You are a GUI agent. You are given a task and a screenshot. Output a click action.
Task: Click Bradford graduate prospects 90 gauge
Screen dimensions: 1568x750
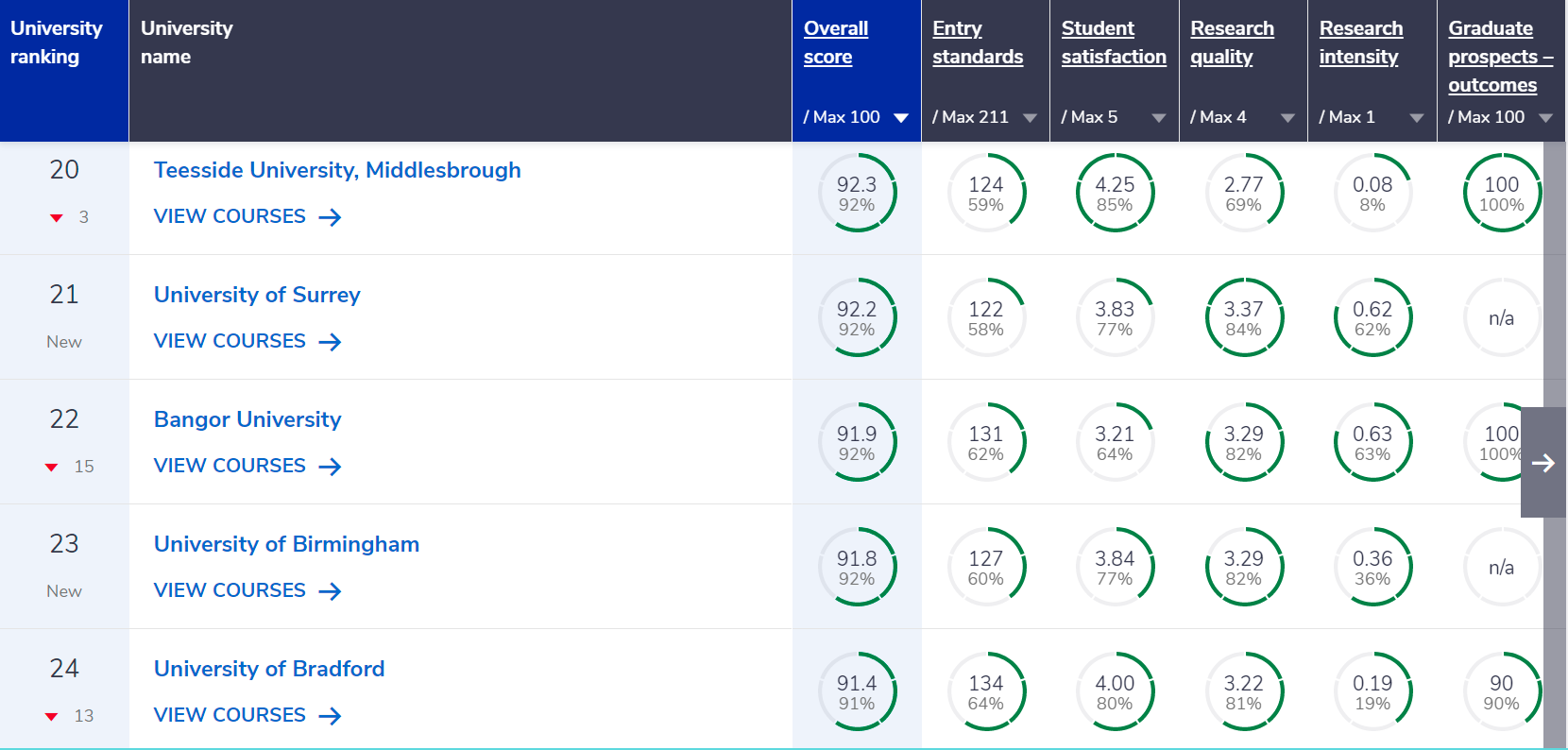coord(1501,691)
